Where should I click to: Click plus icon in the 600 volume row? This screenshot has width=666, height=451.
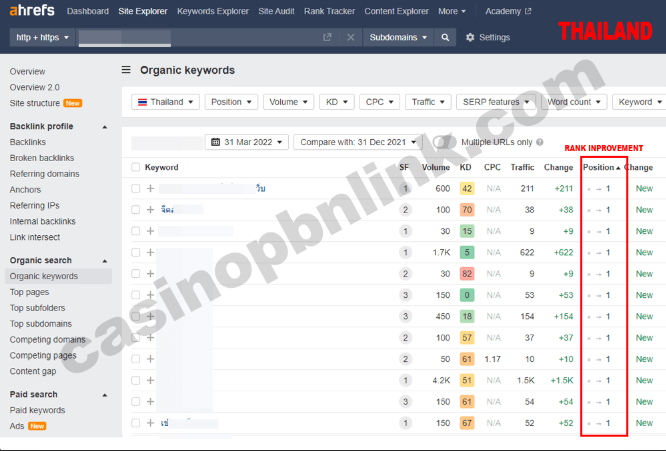coord(150,188)
